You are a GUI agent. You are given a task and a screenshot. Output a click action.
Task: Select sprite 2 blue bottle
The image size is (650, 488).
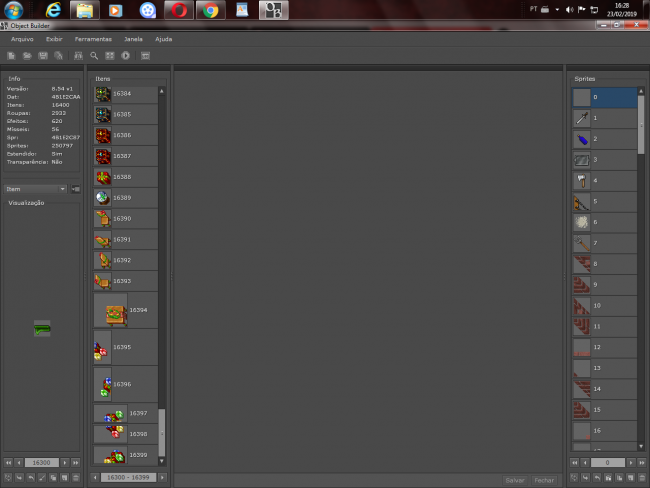point(604,139)
